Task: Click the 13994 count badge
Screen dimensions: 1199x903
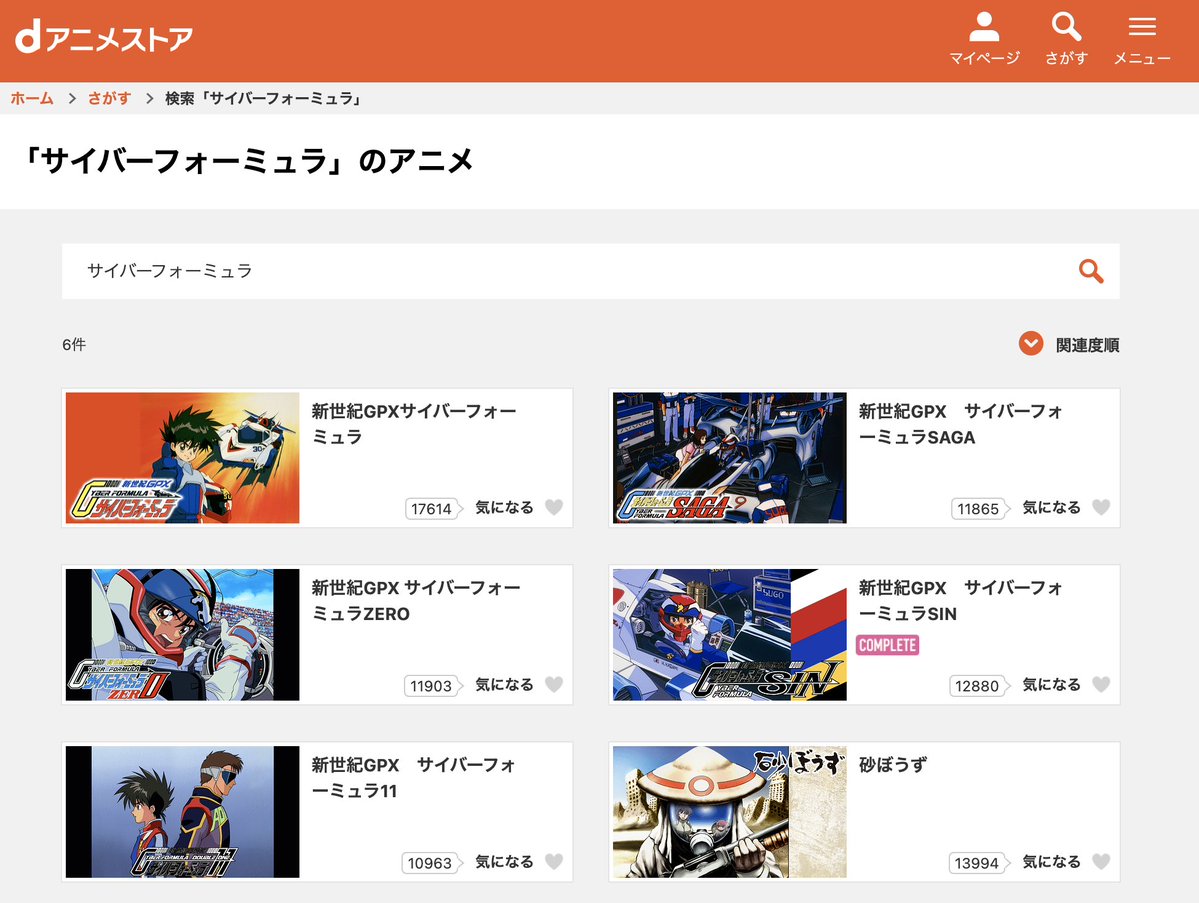Action: [979, 863]
